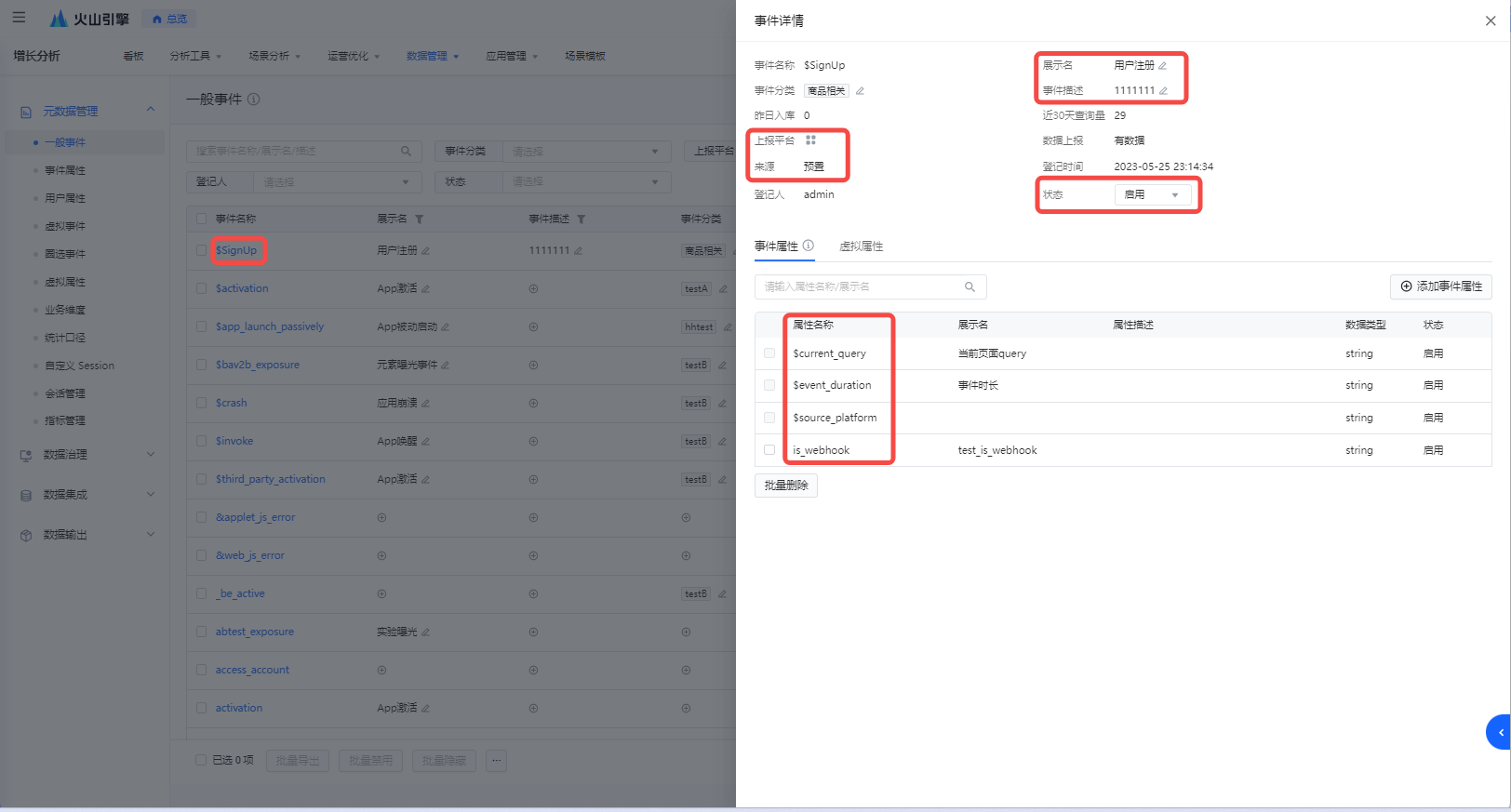Open the hamburger menu icon
This screenshot has height=812, width=1511.
(x=19, y=18)
